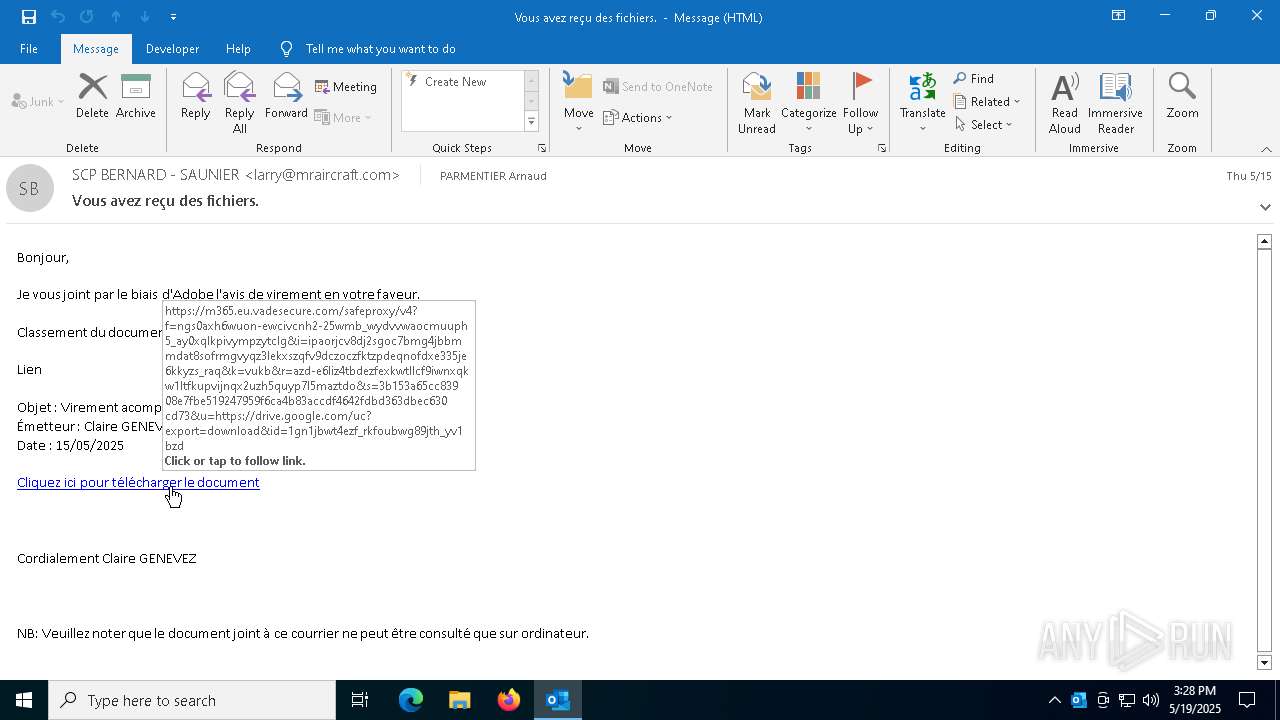Open Task View from taskbar
Image resolution: width=1280 pixels, height=720 pixels.
360,700
